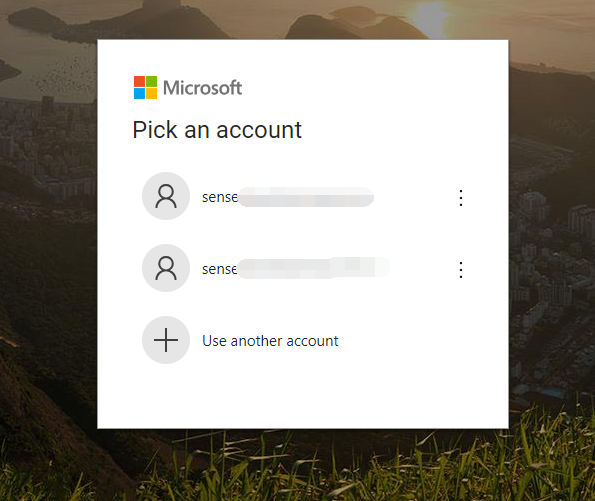
Task: Click the Microsoft four-square logo
Action: tap(145, 87)
